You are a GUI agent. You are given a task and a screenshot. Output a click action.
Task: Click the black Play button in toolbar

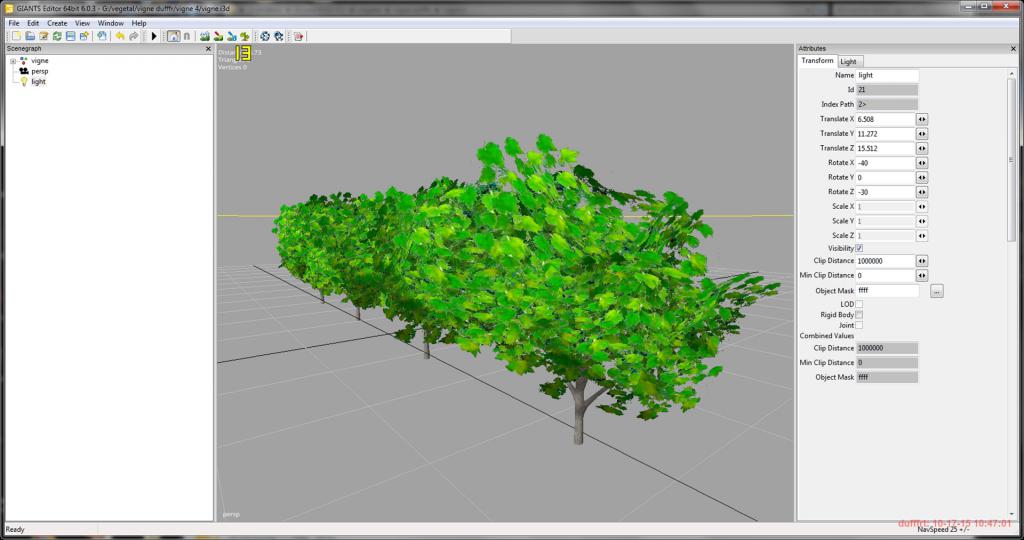tap(154, 37)
